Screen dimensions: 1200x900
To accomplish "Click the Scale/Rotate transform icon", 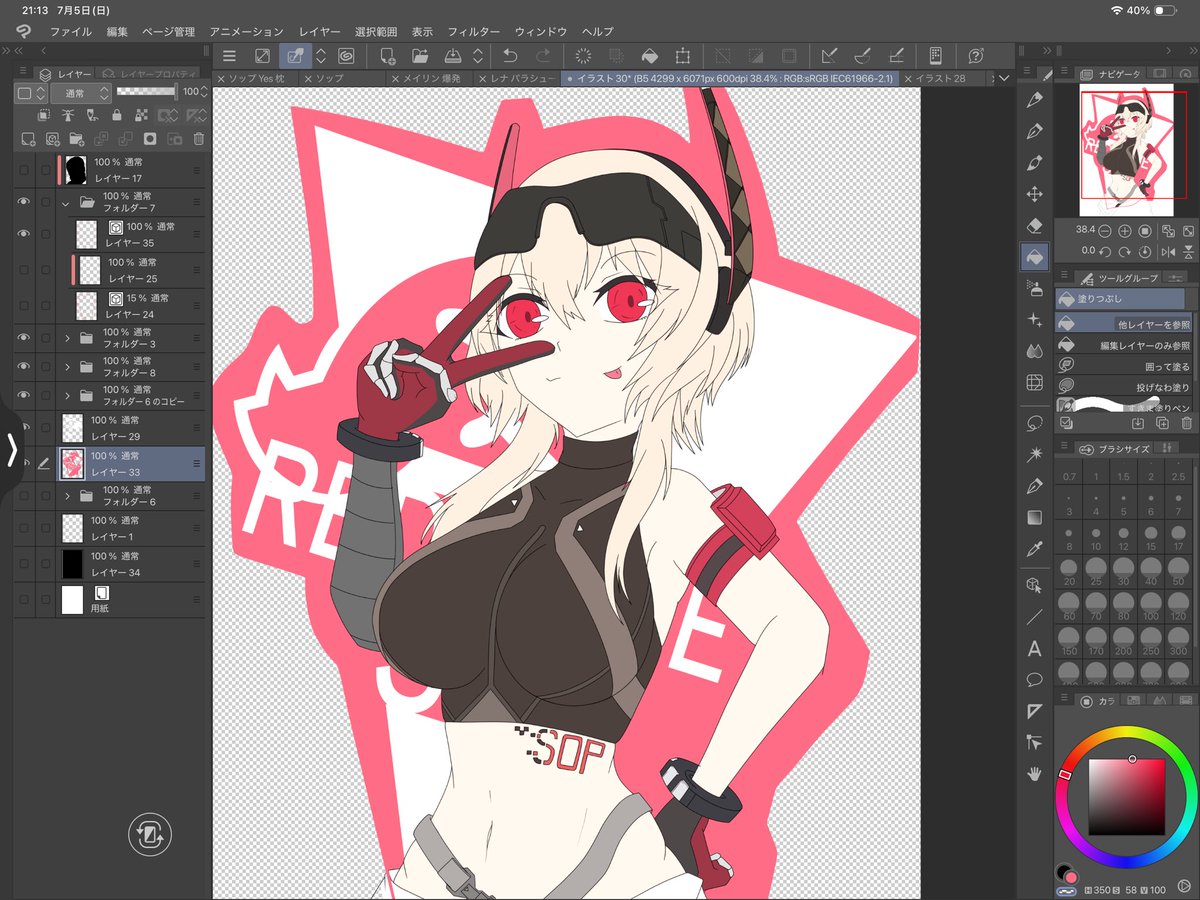I will 683,56.
